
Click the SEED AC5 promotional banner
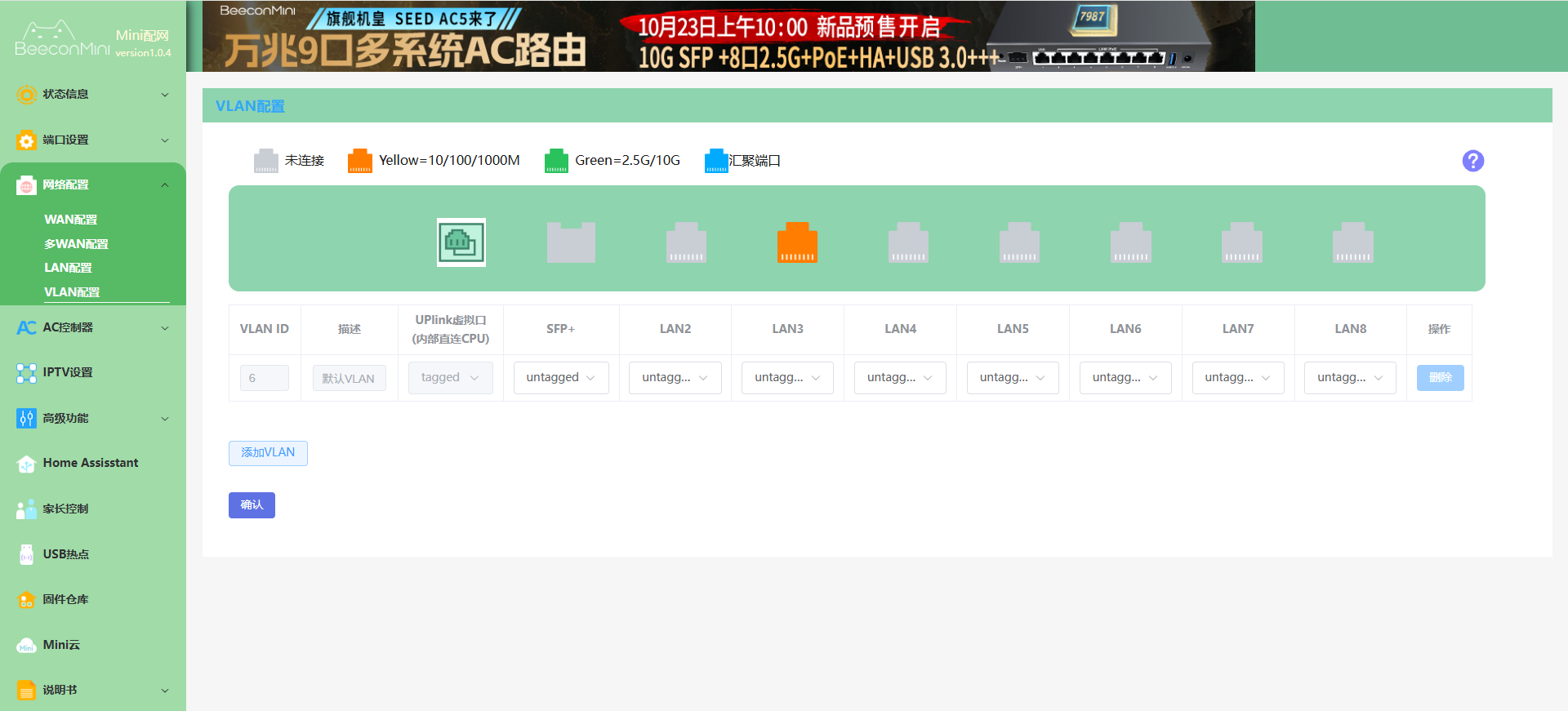[x=728, y=37]
